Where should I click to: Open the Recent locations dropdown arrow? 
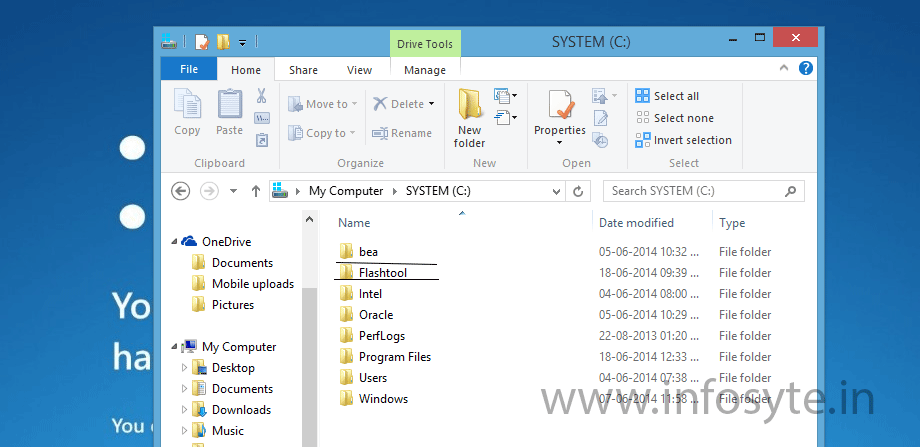pyautogui.click(x=234, y=191)
